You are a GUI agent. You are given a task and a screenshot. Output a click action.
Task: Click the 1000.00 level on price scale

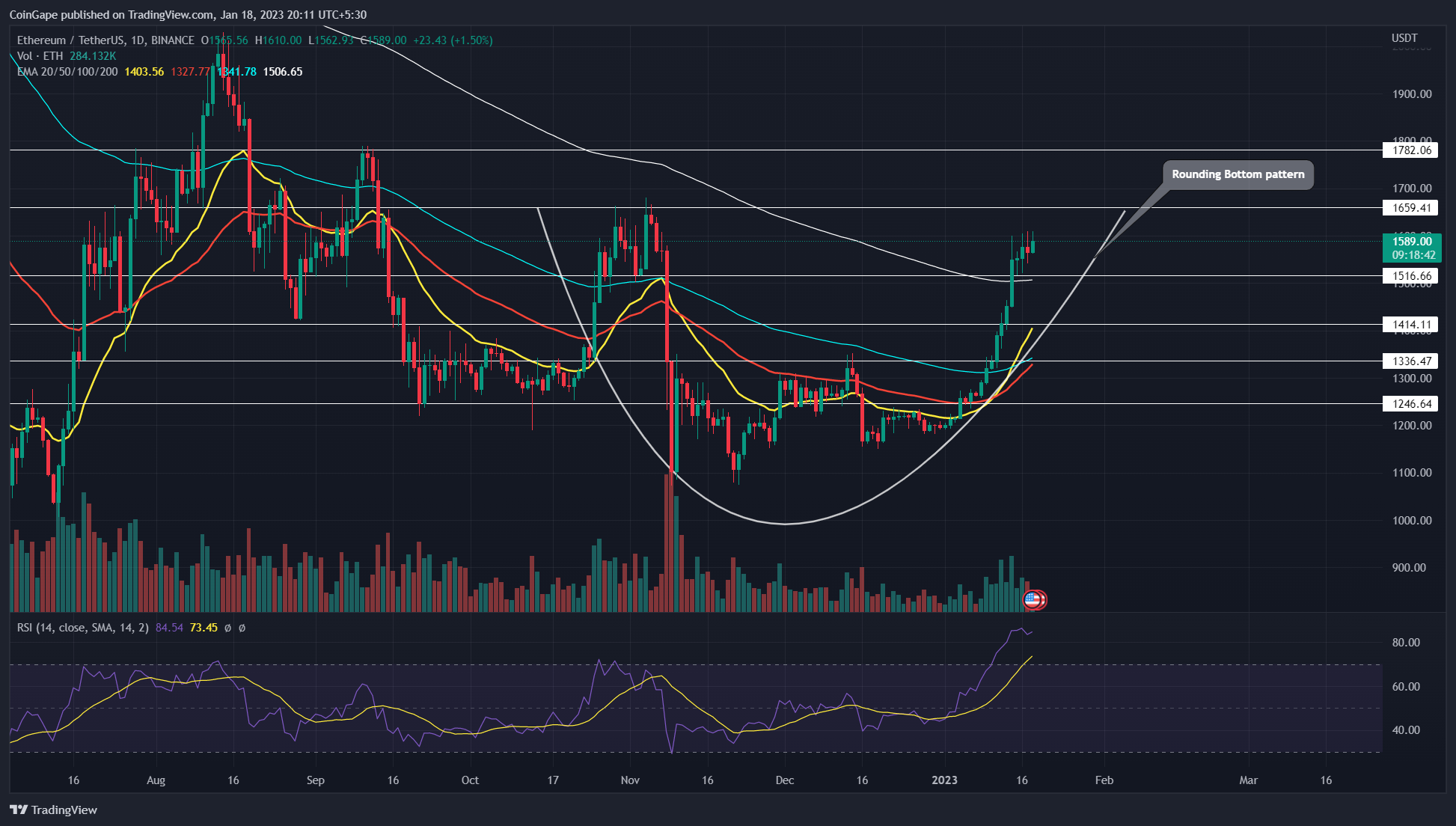[x=1412, y=521]
